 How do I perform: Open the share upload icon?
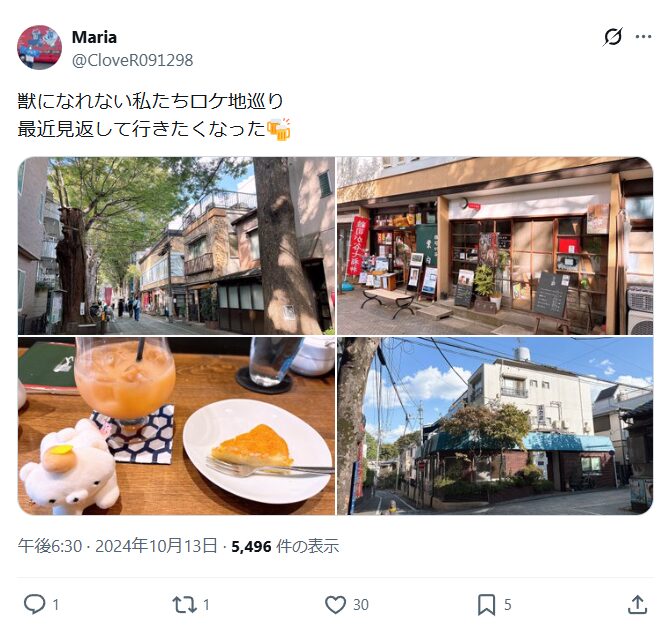637,605
